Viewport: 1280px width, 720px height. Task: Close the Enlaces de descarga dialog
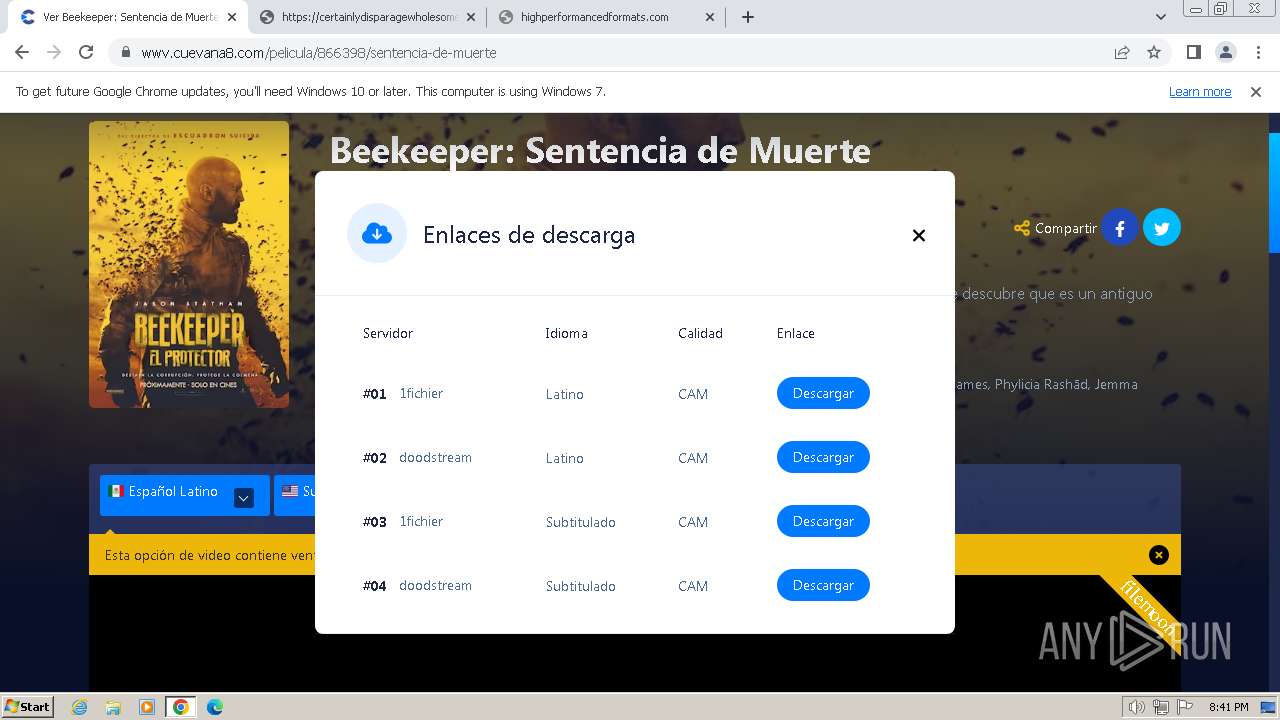pos(918,235)
